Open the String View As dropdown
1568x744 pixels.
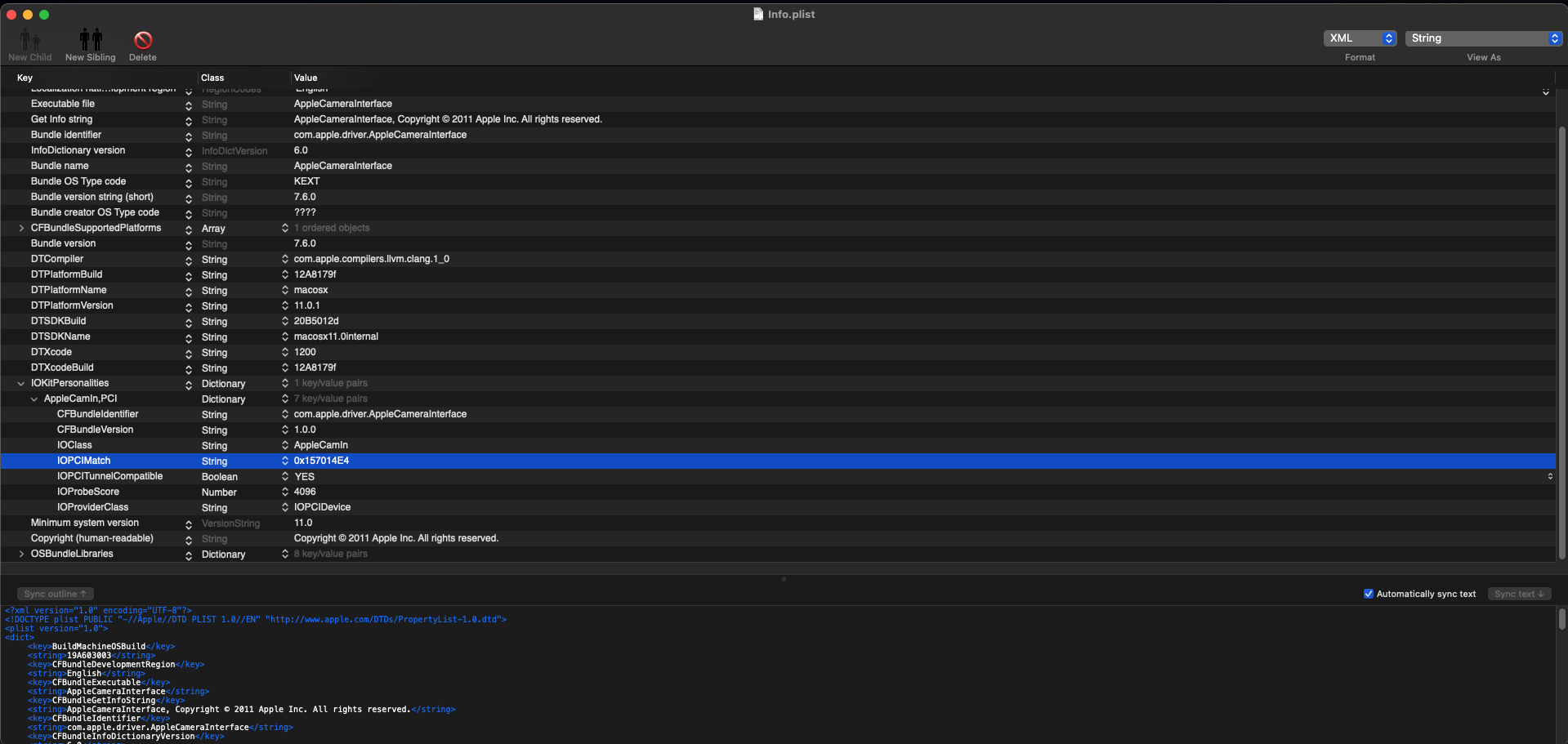point(1484,38)
